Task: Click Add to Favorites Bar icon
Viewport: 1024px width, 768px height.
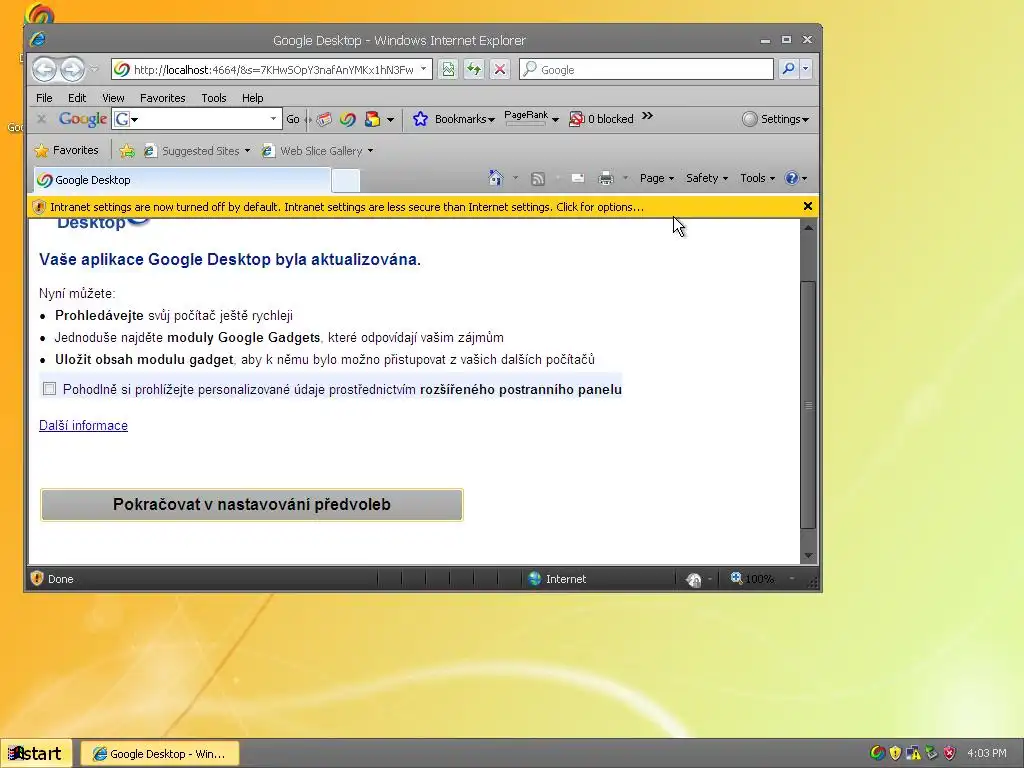Action: (127, 151)
